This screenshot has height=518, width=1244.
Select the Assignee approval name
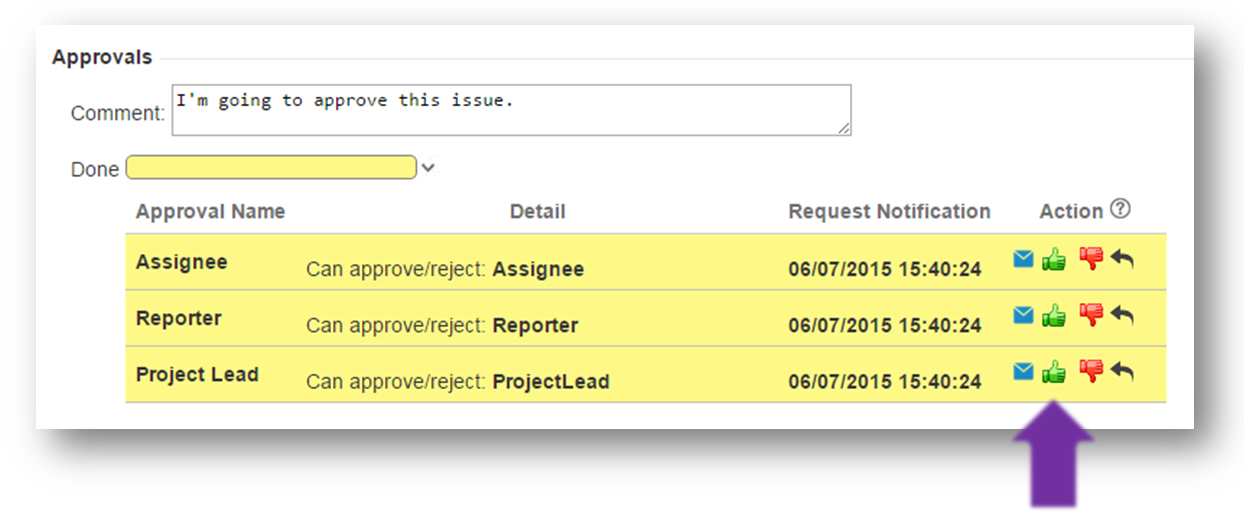coord(181,262)
